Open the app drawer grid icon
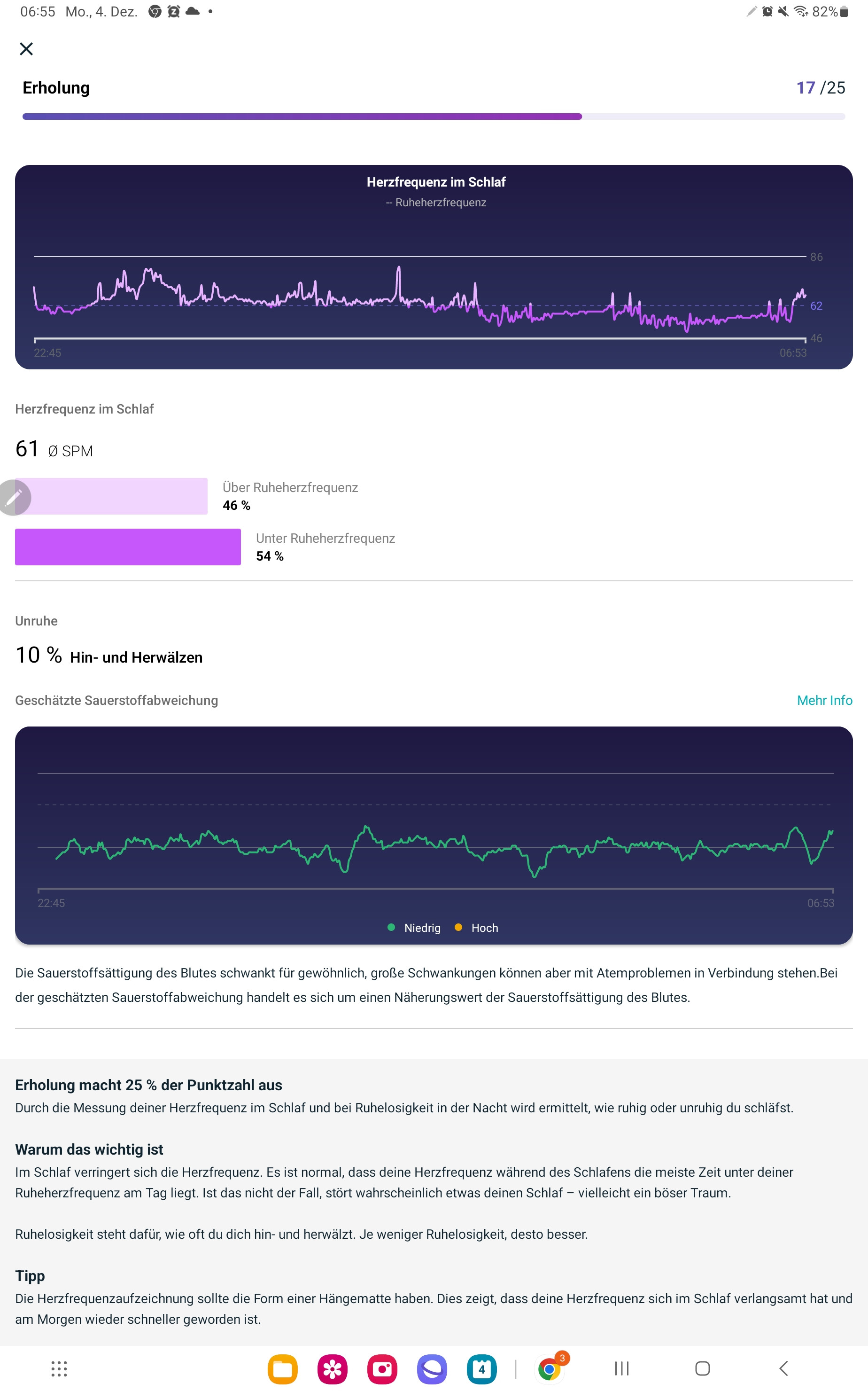 [x=59, y=1369]
